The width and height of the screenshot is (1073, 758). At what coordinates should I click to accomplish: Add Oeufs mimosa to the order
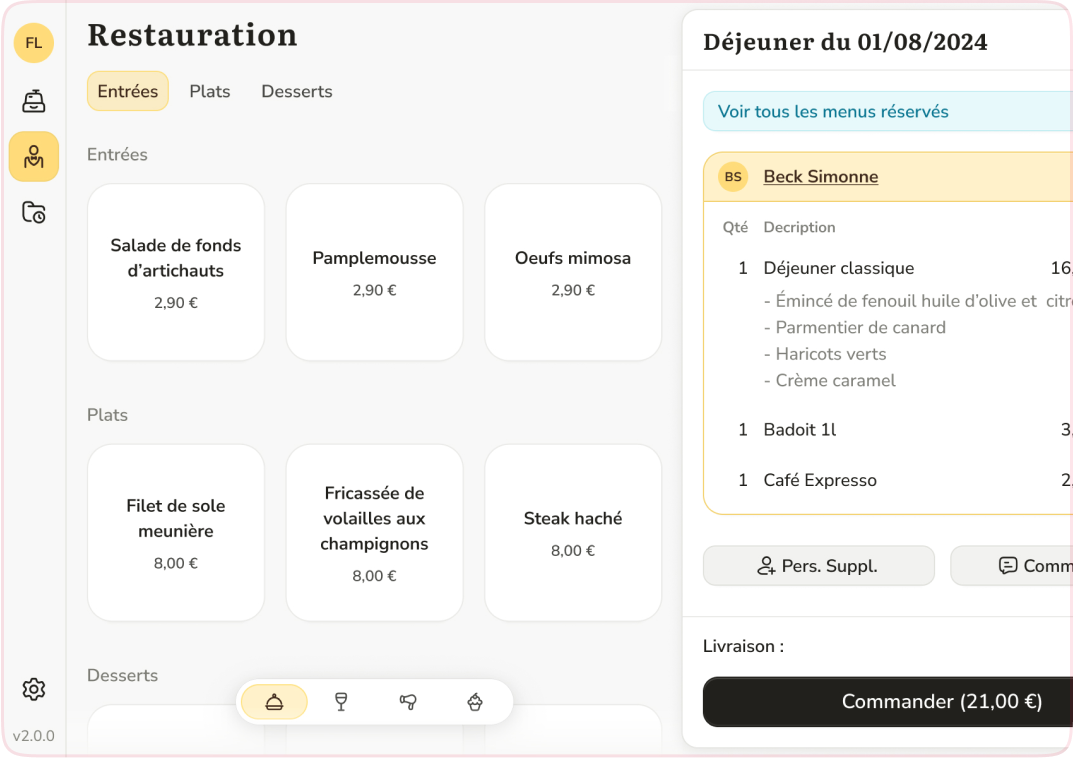tap(573, 272)
